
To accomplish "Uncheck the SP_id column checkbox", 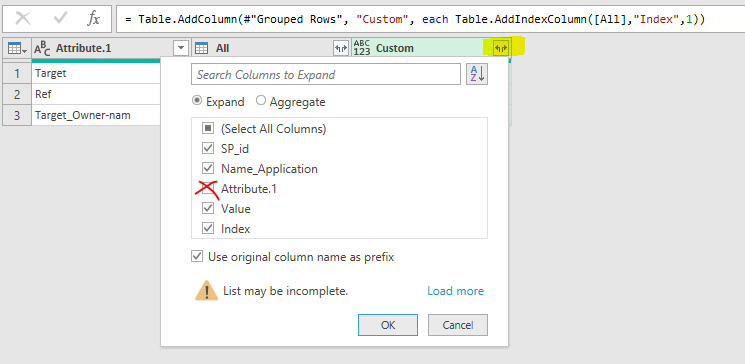I will tap(208, 149).
